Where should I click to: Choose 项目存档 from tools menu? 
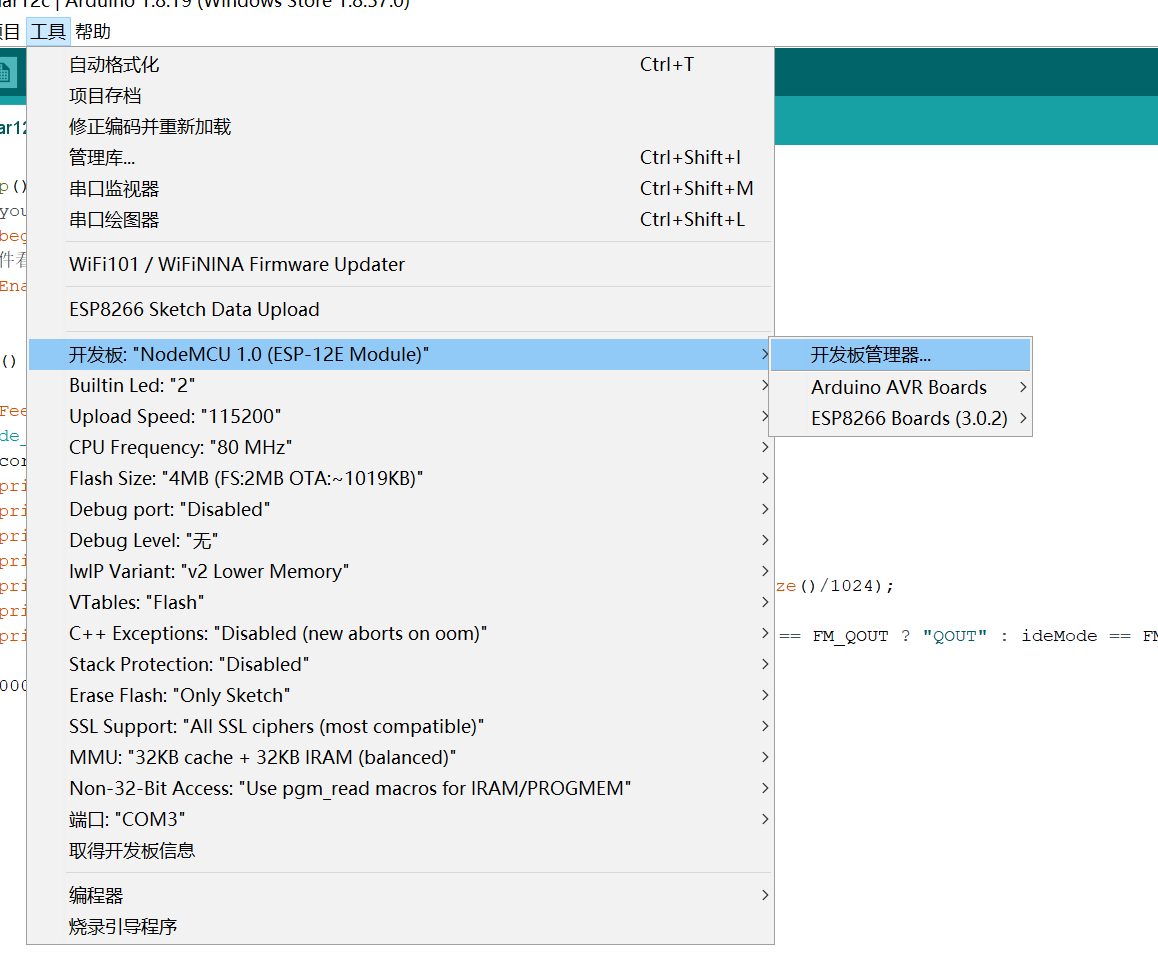[x=400, y=96]
